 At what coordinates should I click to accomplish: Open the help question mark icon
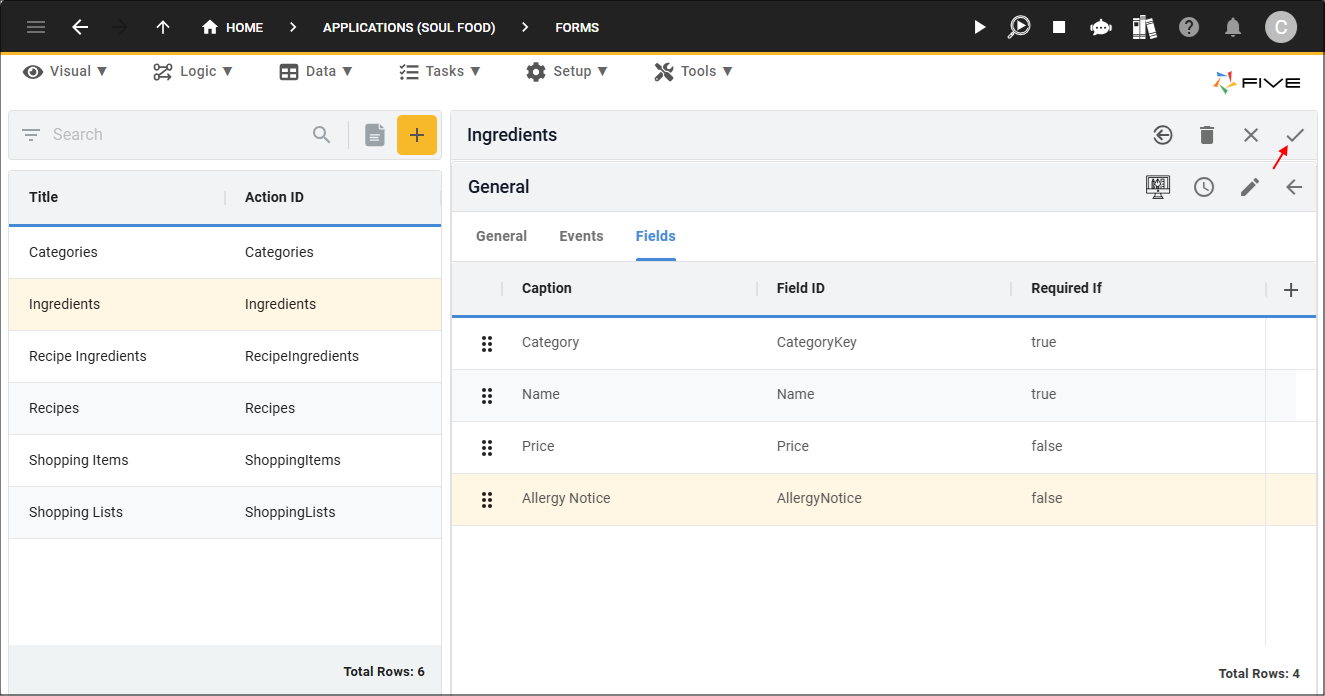[x=1189, y=27]
